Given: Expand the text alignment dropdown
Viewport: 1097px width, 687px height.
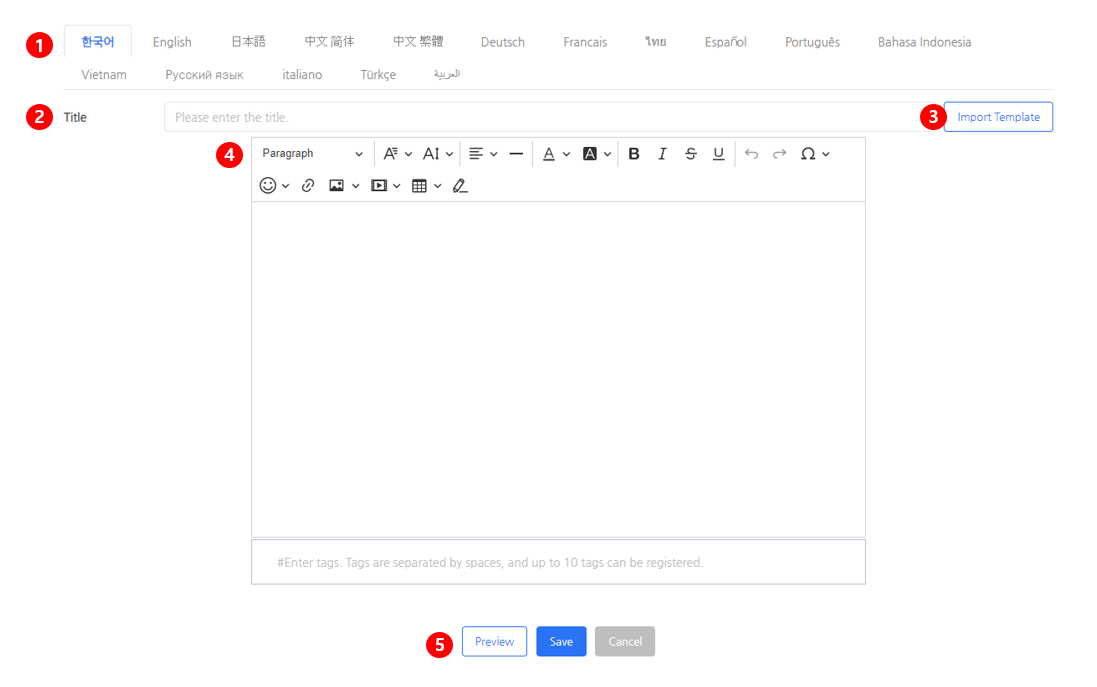Looking at the screenshot, I should tap(483, 154).
